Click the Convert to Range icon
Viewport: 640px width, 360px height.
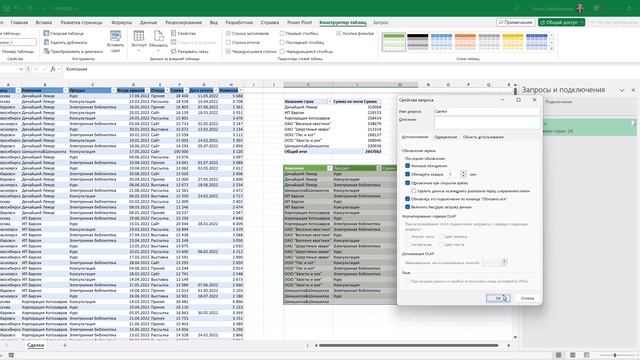coord(47,51)
